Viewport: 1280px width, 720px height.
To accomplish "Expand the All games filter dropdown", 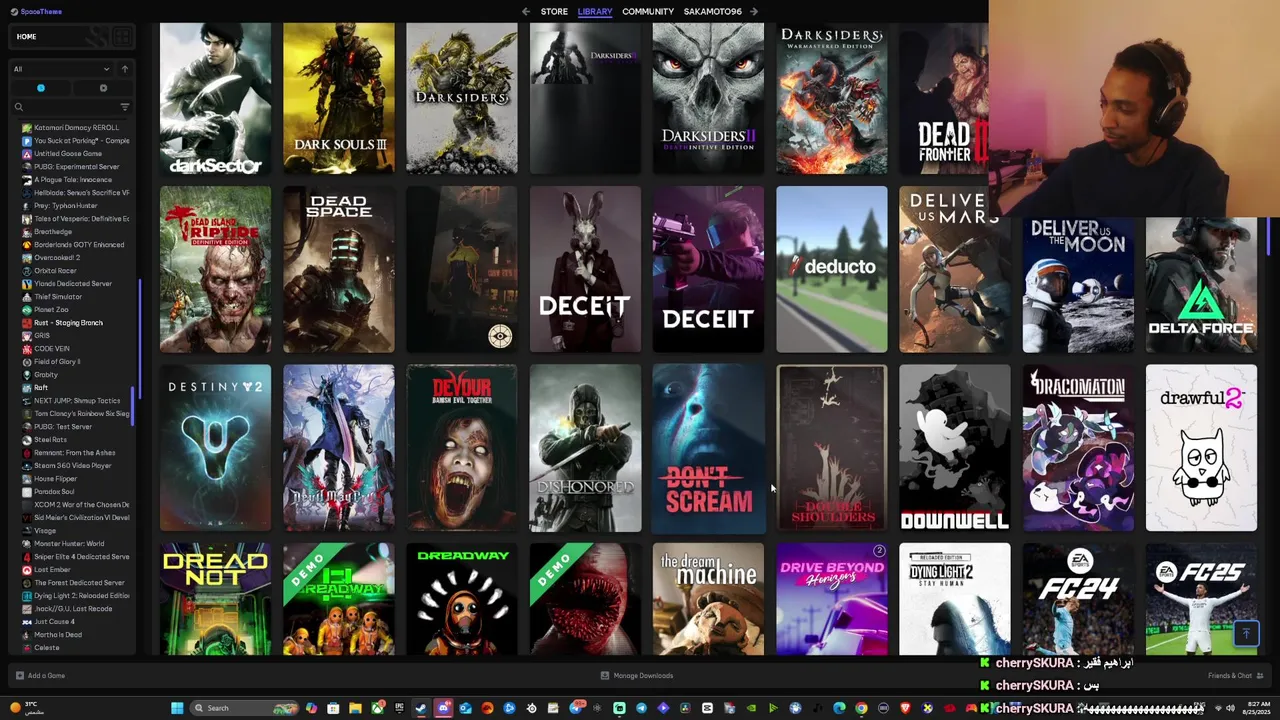I will tap(61, 69).
